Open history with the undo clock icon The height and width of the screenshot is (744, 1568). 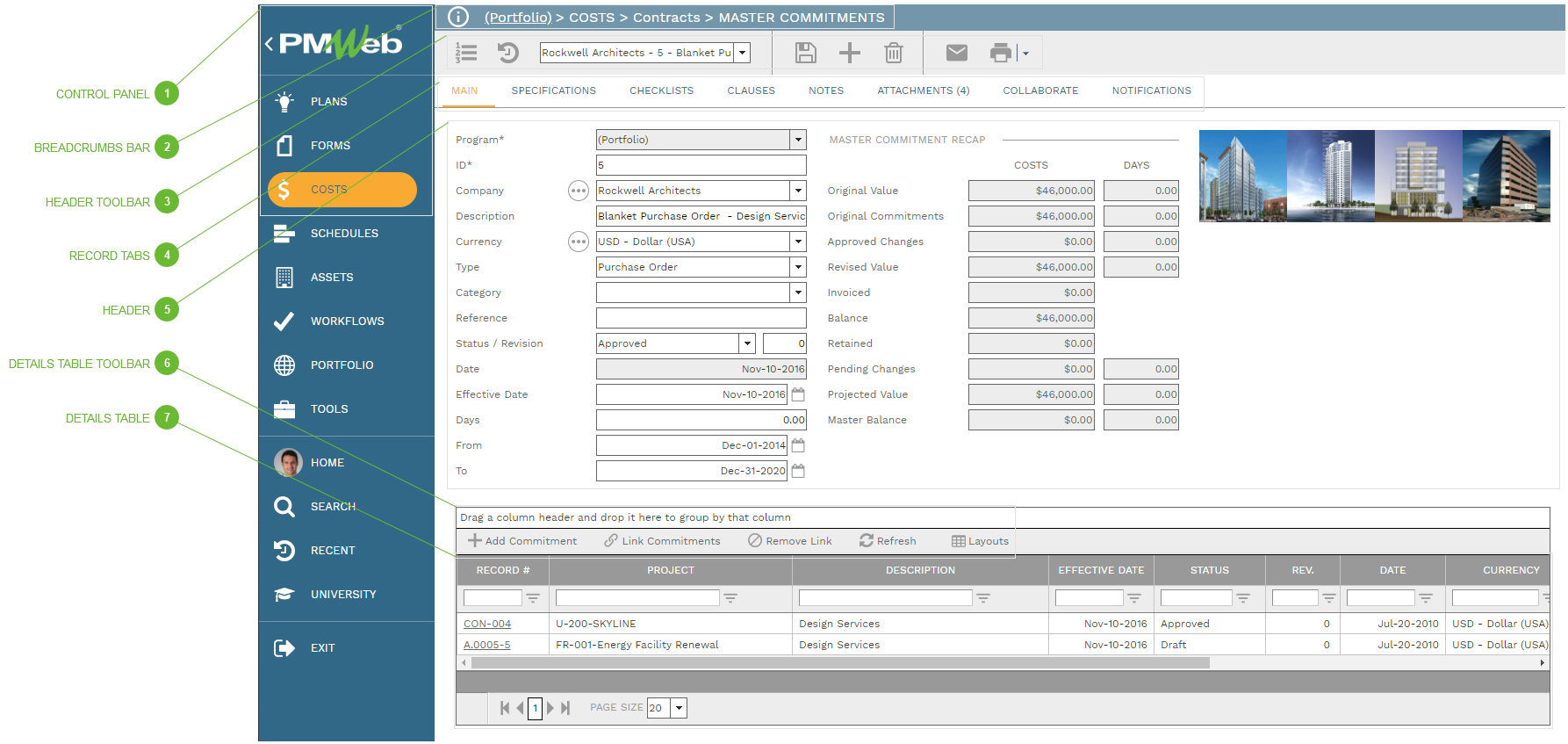(507, 53)
